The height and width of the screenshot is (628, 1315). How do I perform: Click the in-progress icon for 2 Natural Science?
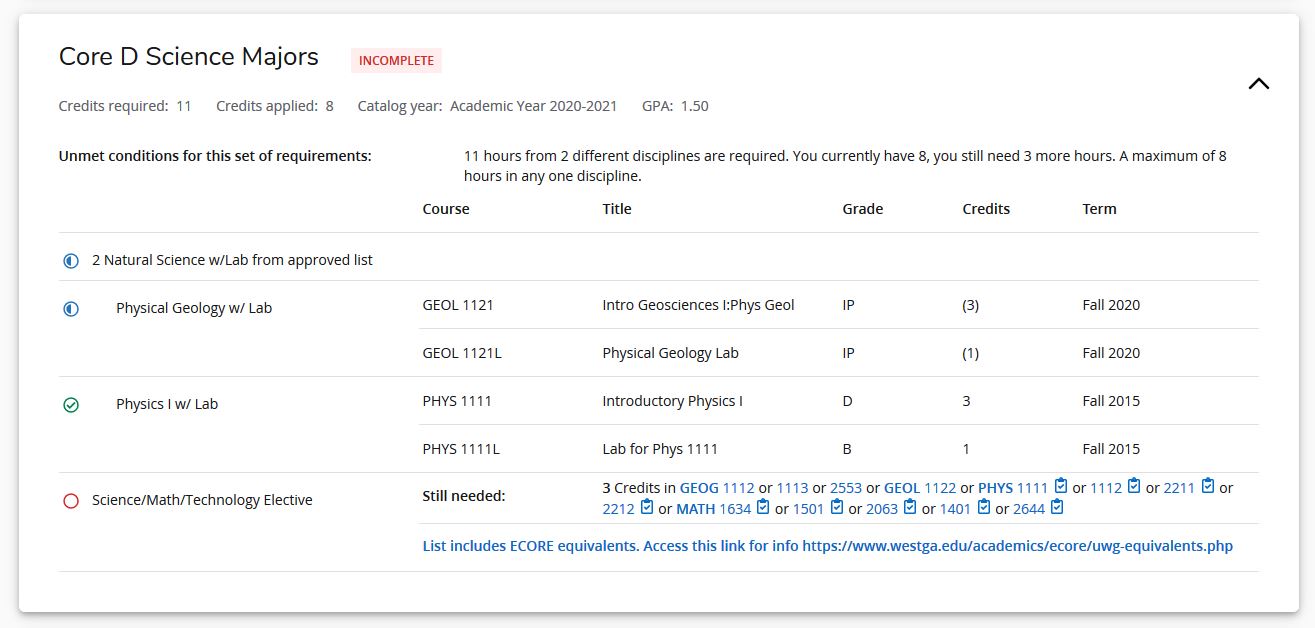(71, 261)
